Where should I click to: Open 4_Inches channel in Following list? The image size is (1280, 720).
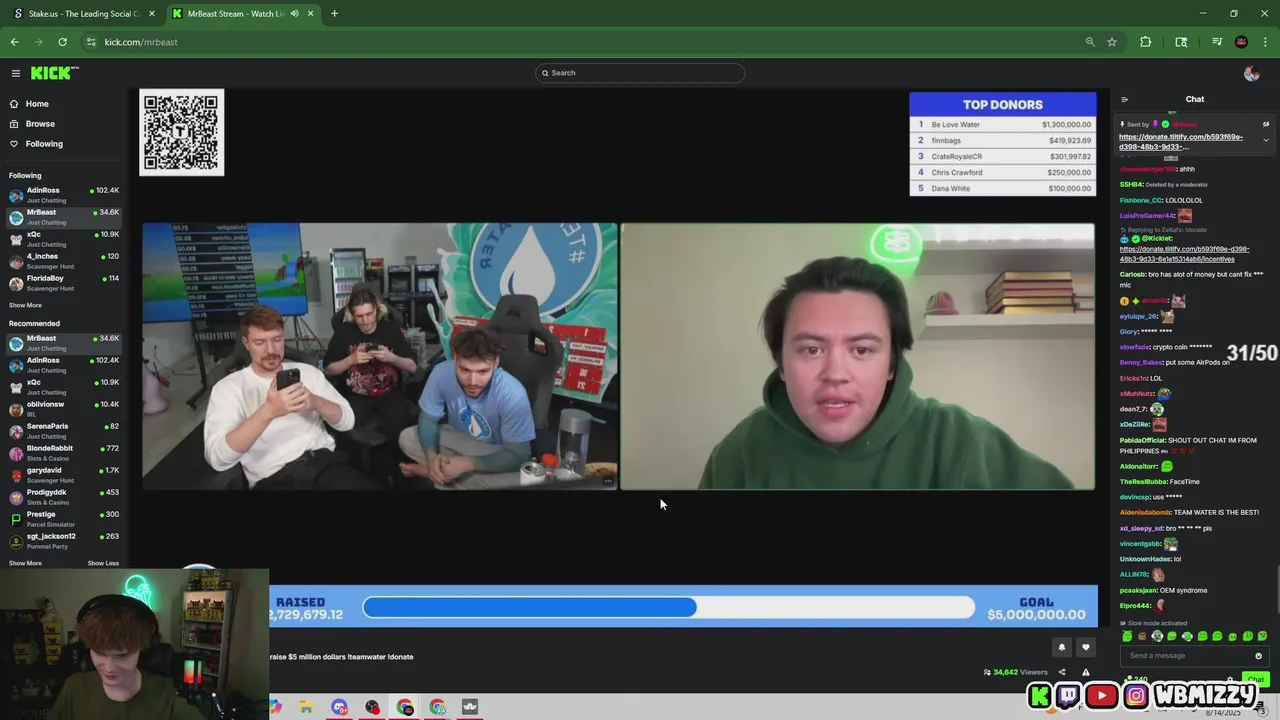(64, 260)
